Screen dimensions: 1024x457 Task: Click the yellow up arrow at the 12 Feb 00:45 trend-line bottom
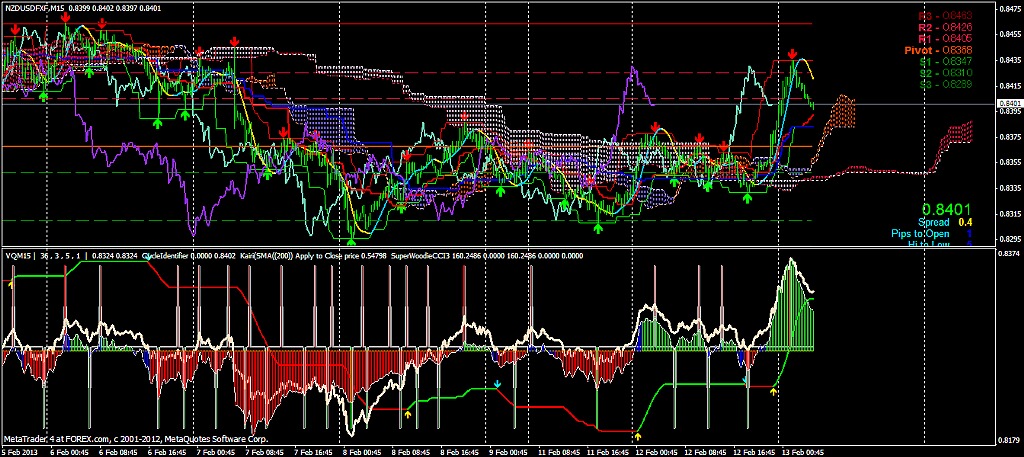click(x=638, y=435)
